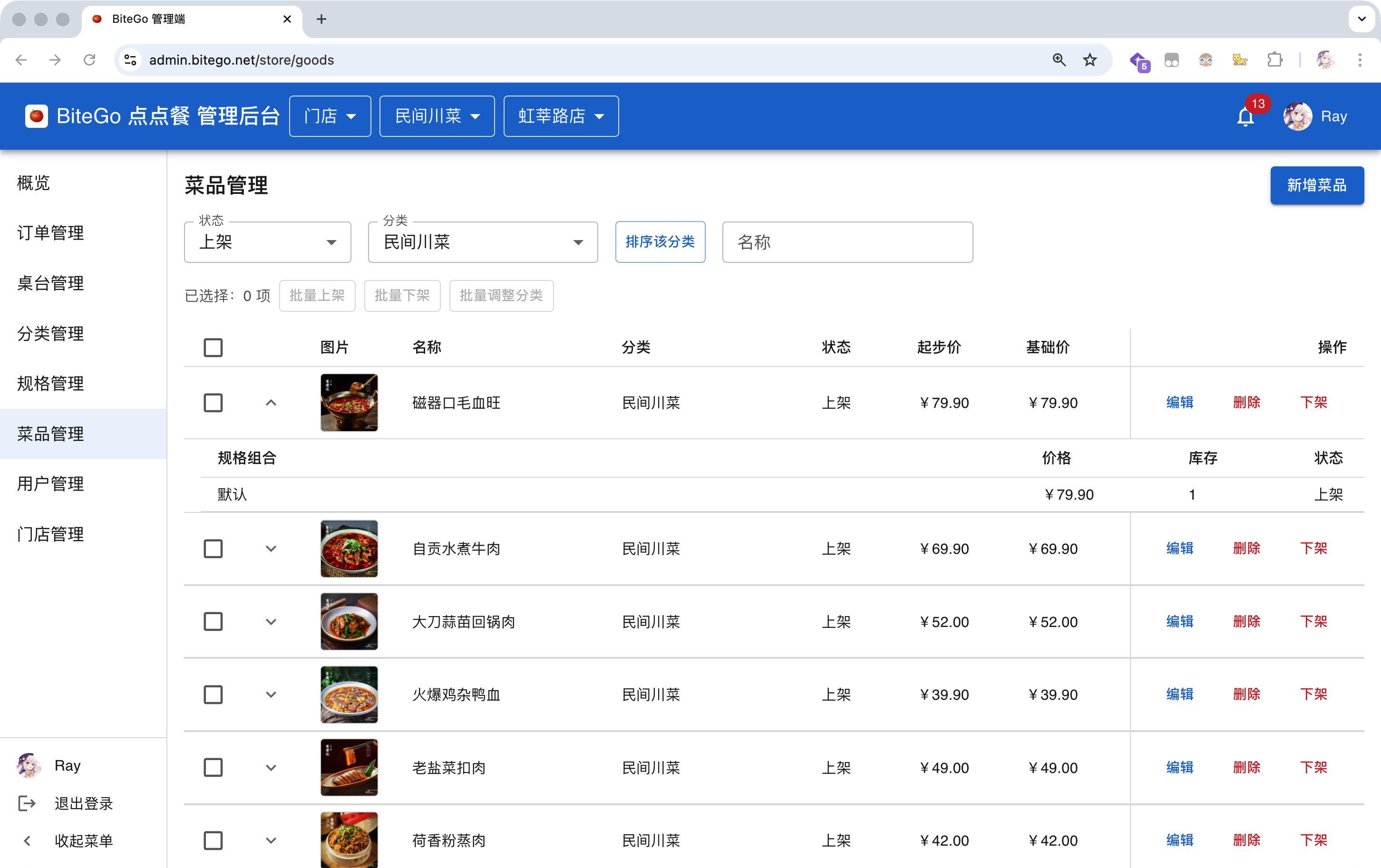This screenshot has height=868, width=1381.
Task: Check the box for 自贡水煮牛肉
Action: click(x=213, y=549)
